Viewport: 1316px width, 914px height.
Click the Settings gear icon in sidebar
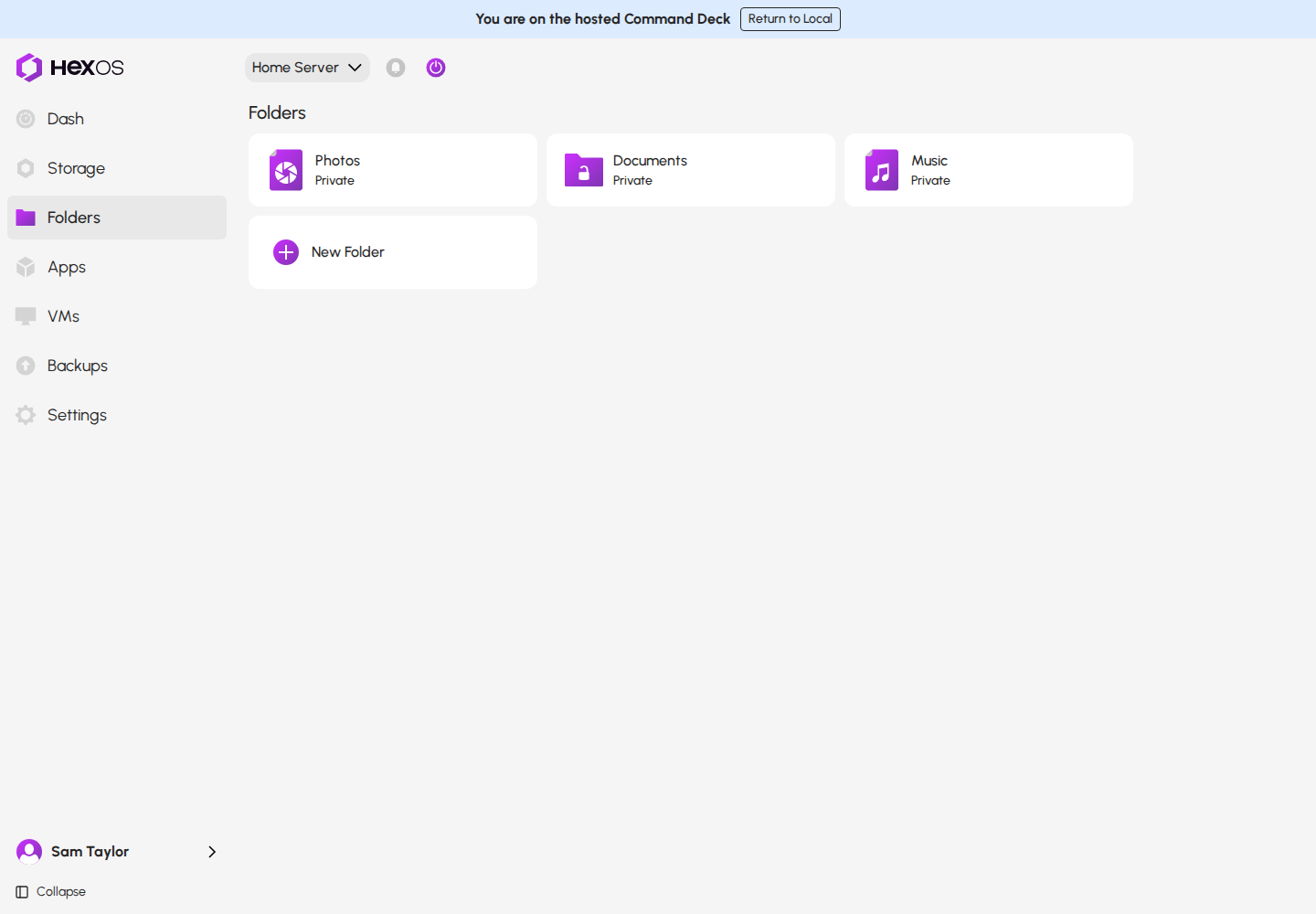(26, 415)
